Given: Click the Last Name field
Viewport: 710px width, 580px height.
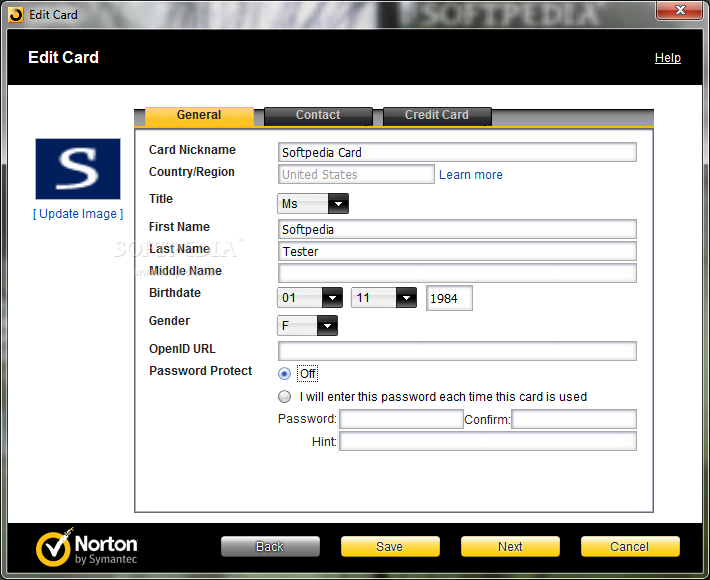Looking at the screenshot, I should [457, 251].
